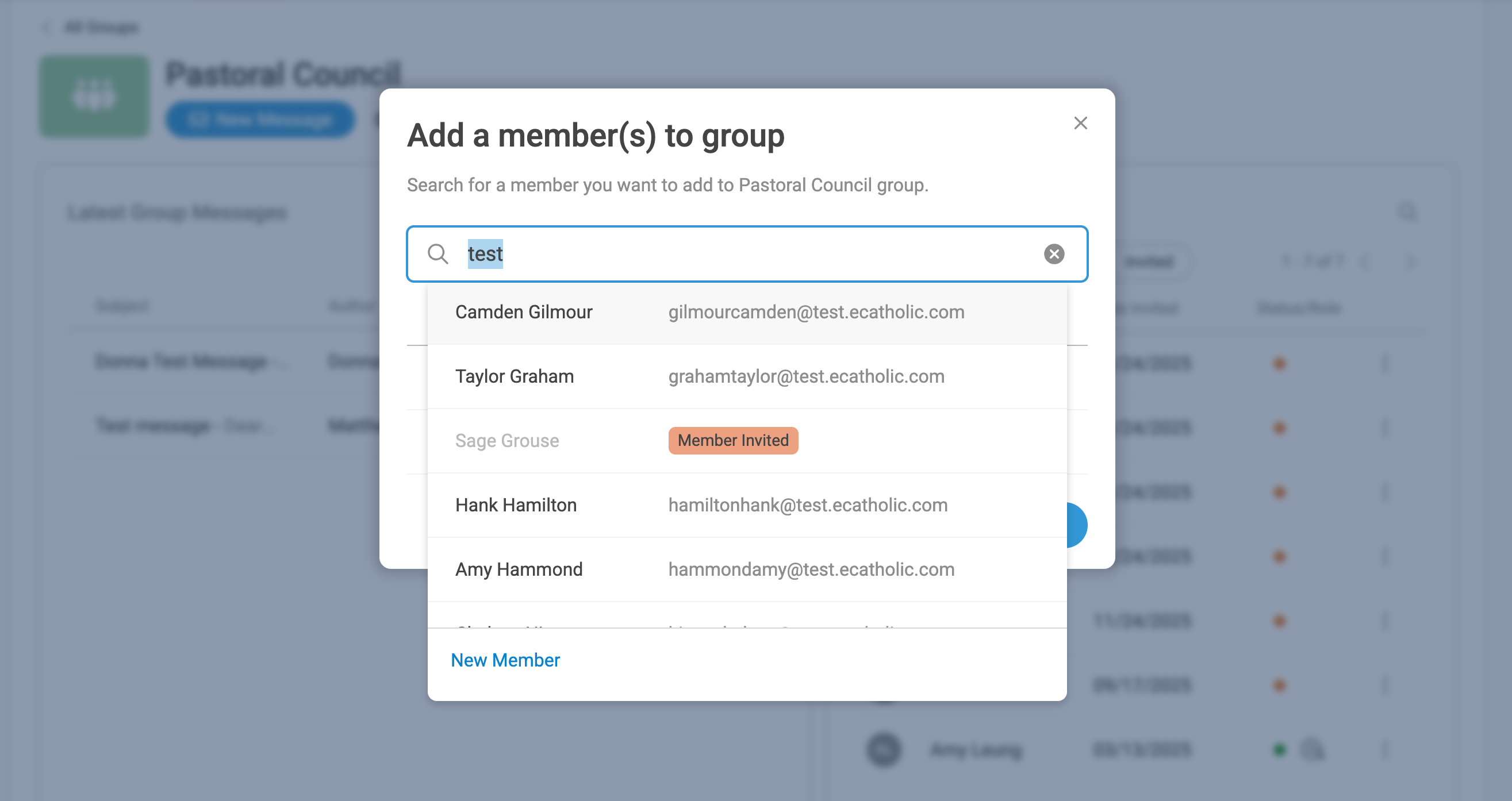Go to next page of members
This screenshot has width=1512, height=801.
tap(1411, 261)
